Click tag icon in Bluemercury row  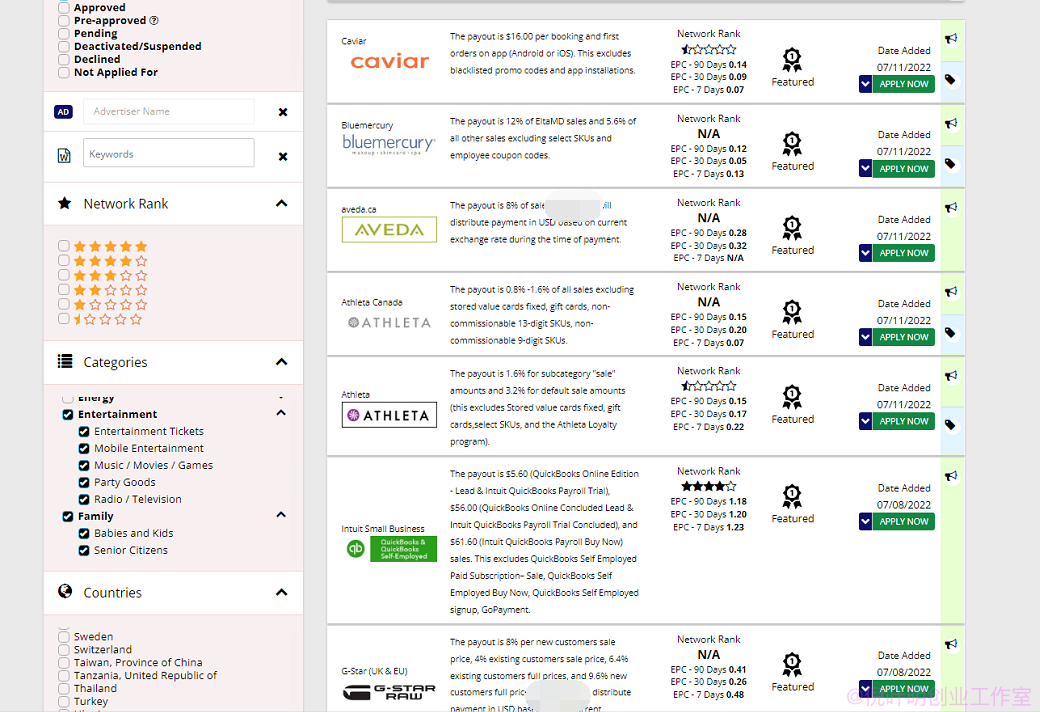[950, 164]
